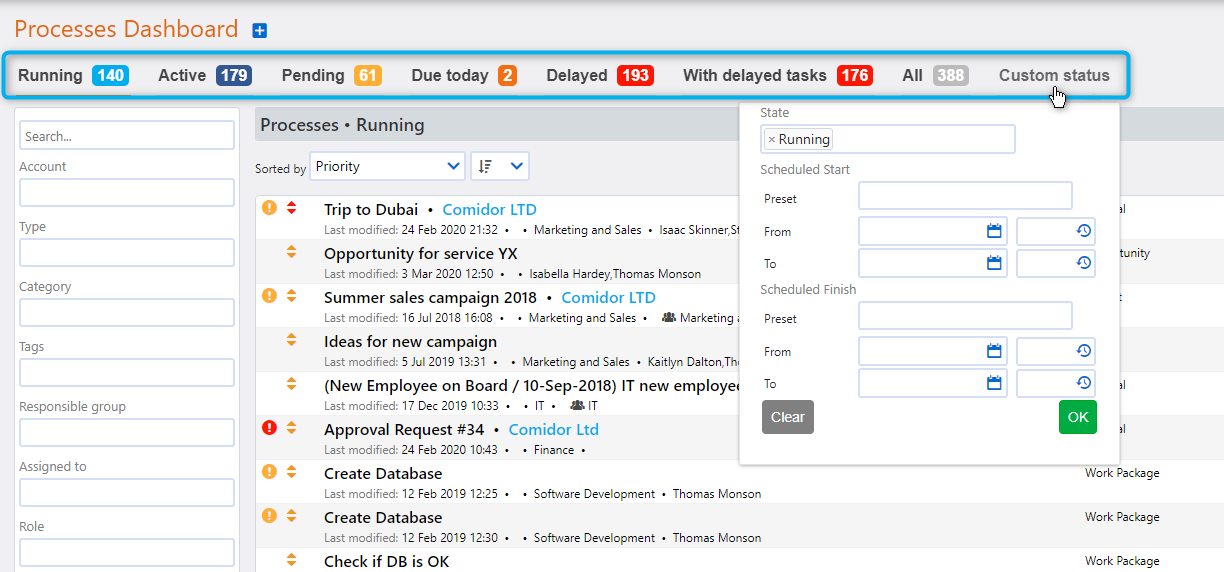
Task: Click priority arrows on Approval Request #34
Action: (291, 428)
